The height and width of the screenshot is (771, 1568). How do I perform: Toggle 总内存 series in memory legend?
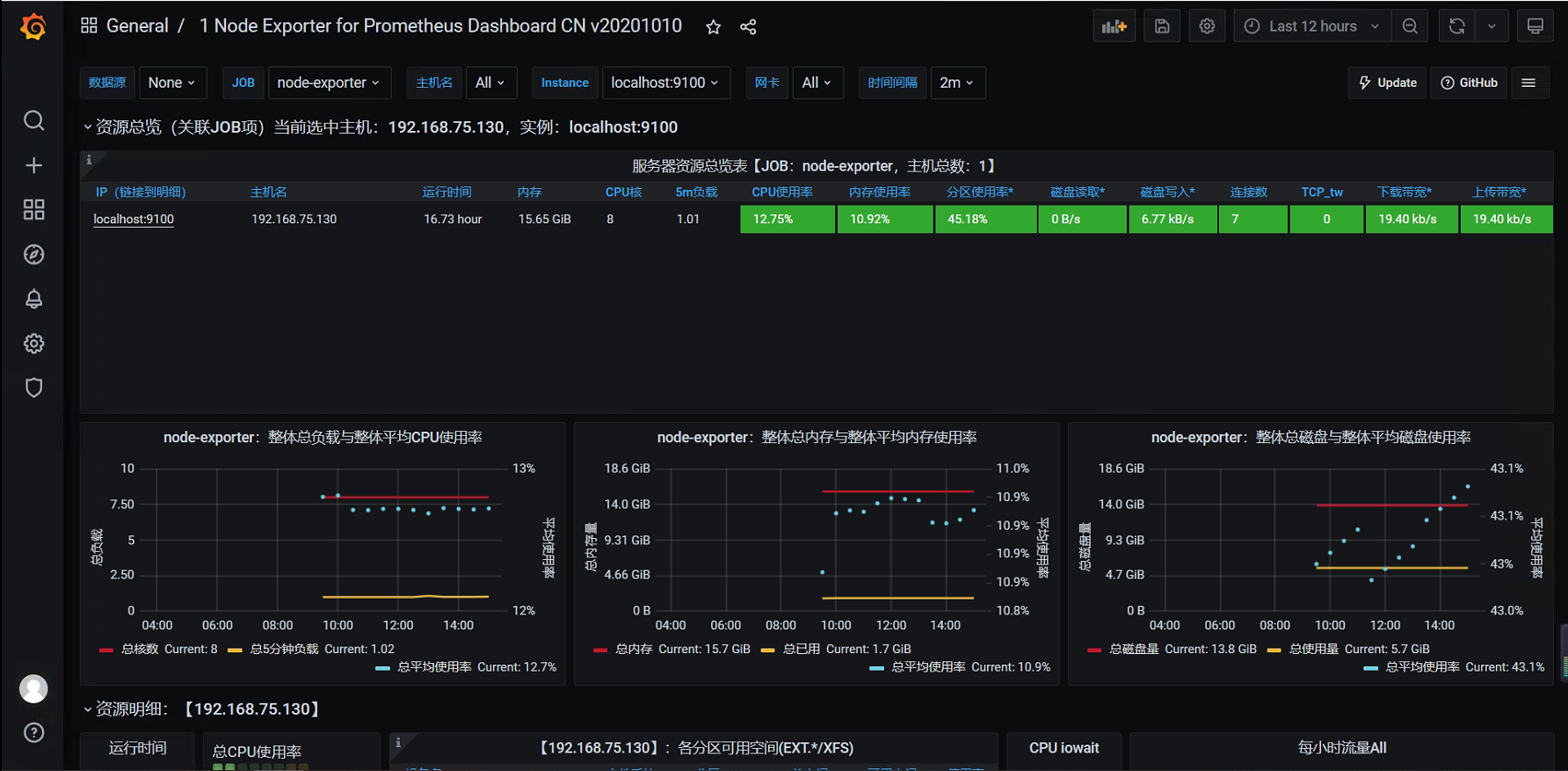633,649
